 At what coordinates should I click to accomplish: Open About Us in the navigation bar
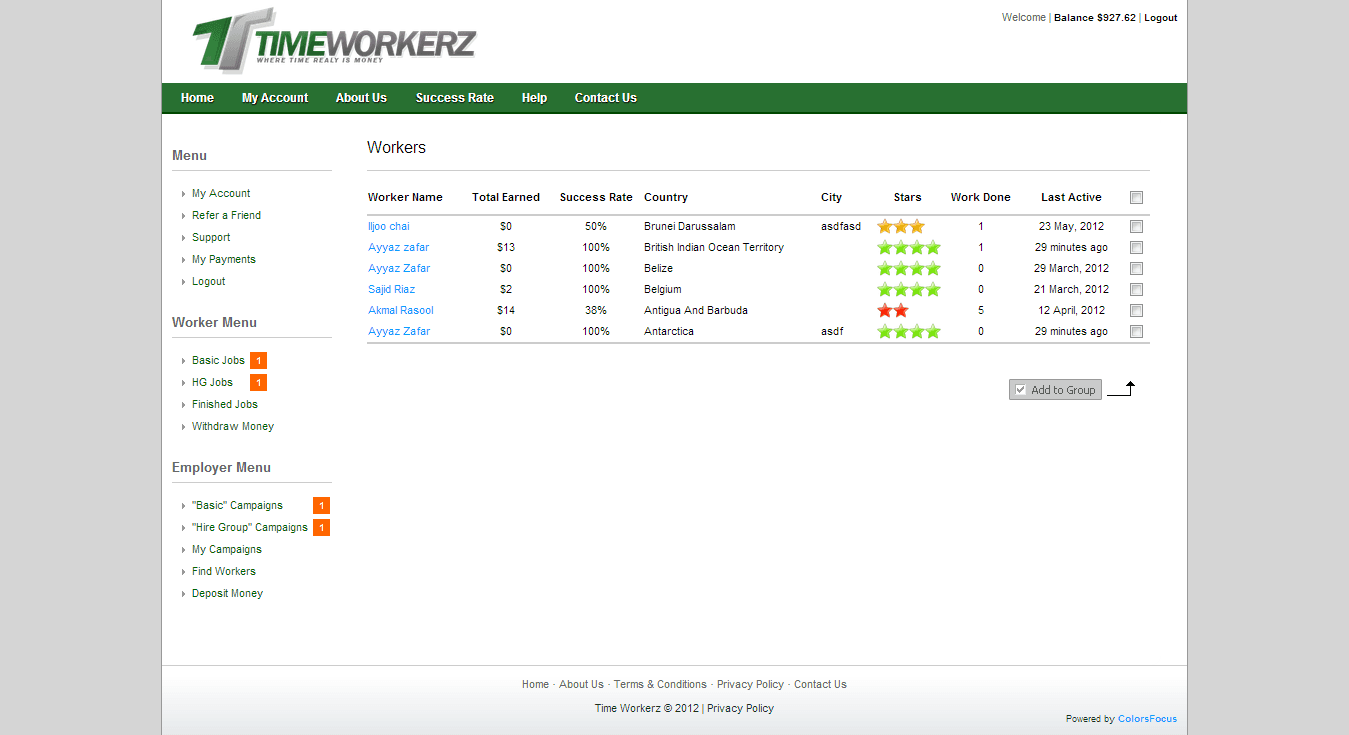[361, 98]
